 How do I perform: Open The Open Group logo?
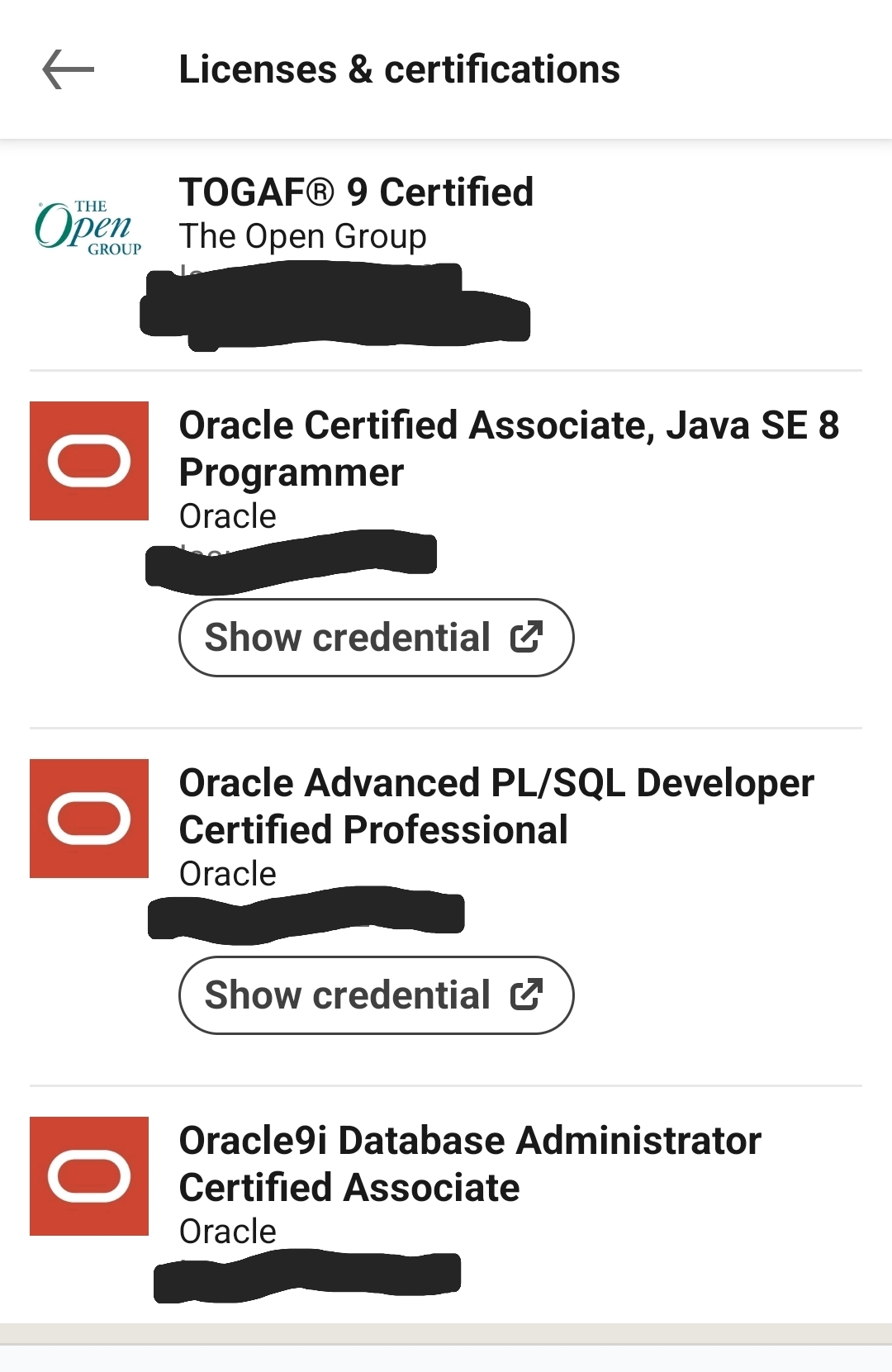(x=88, y=227)
